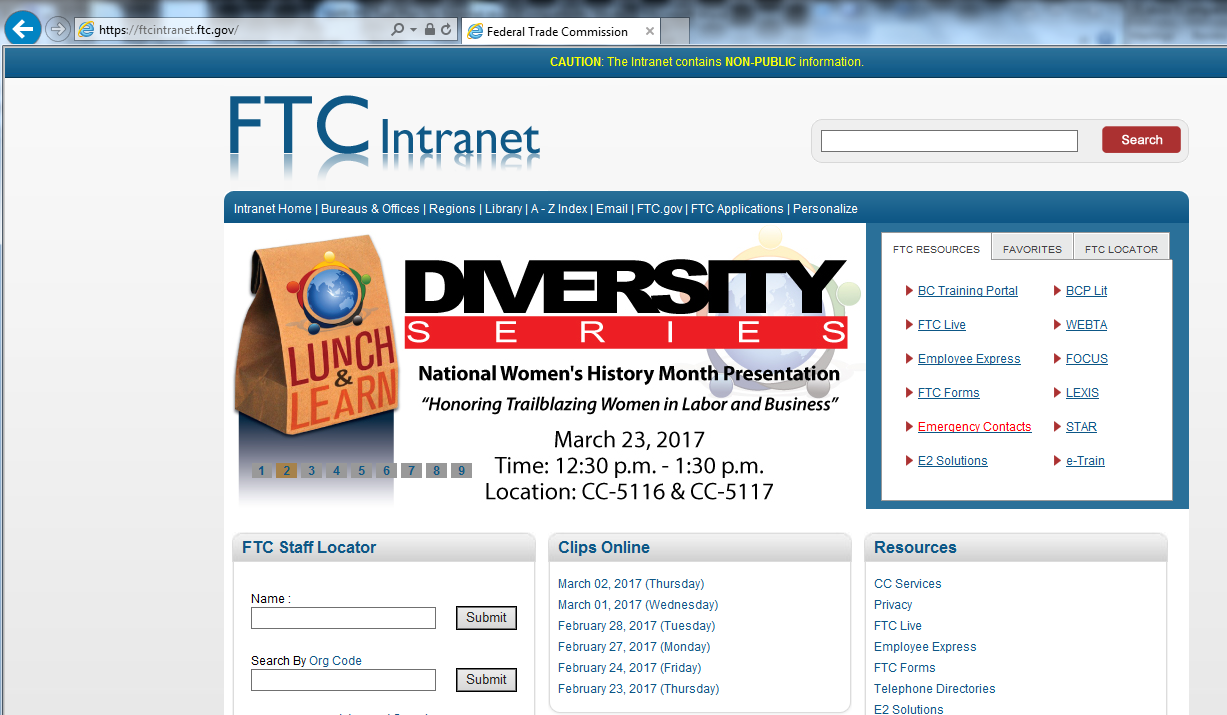The image size is (1227, 715).
Task: Click the refresh icon in address bar
Action: pyautogui.click(x=446, y=30)
